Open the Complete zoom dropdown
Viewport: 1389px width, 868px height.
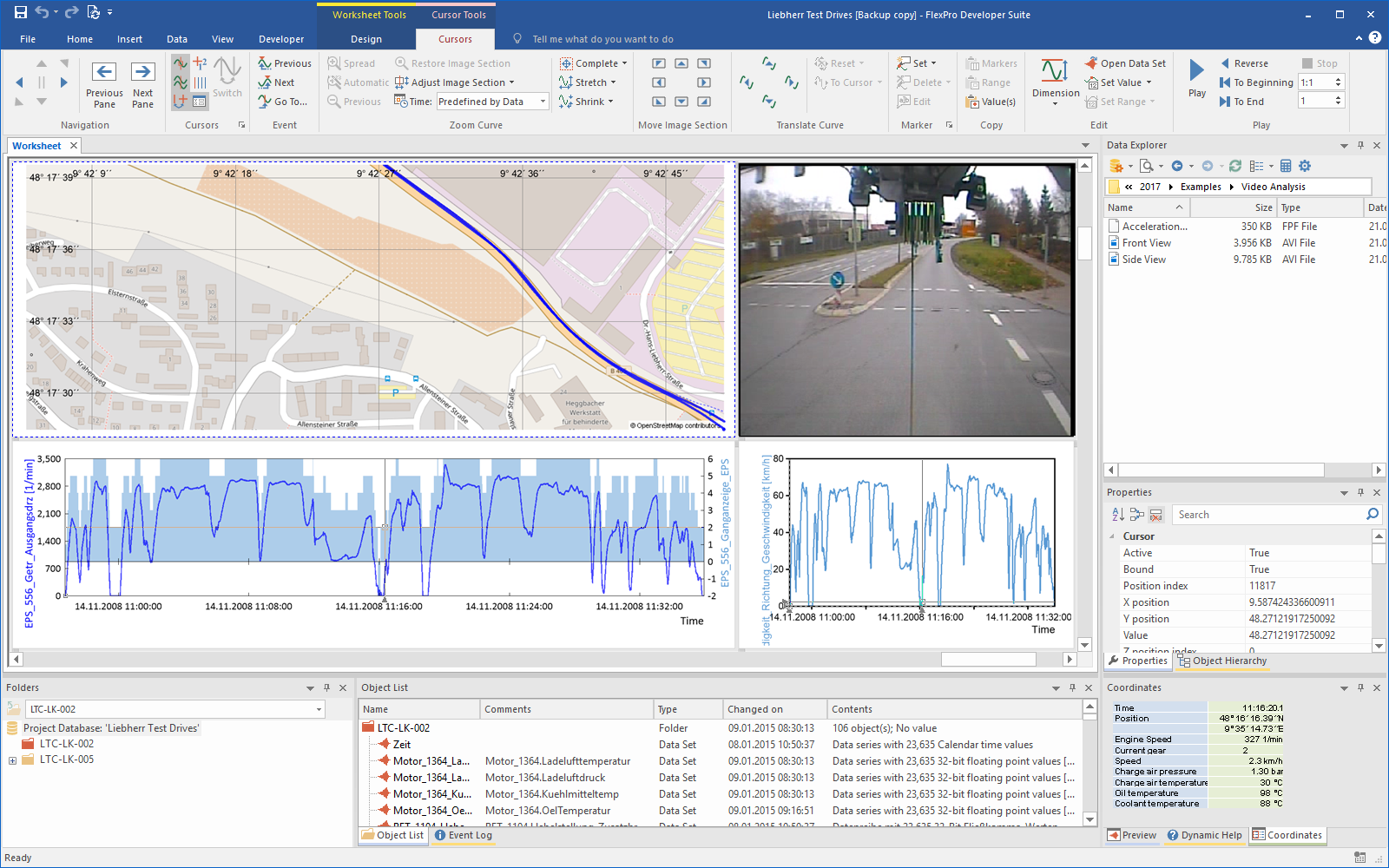595,62
